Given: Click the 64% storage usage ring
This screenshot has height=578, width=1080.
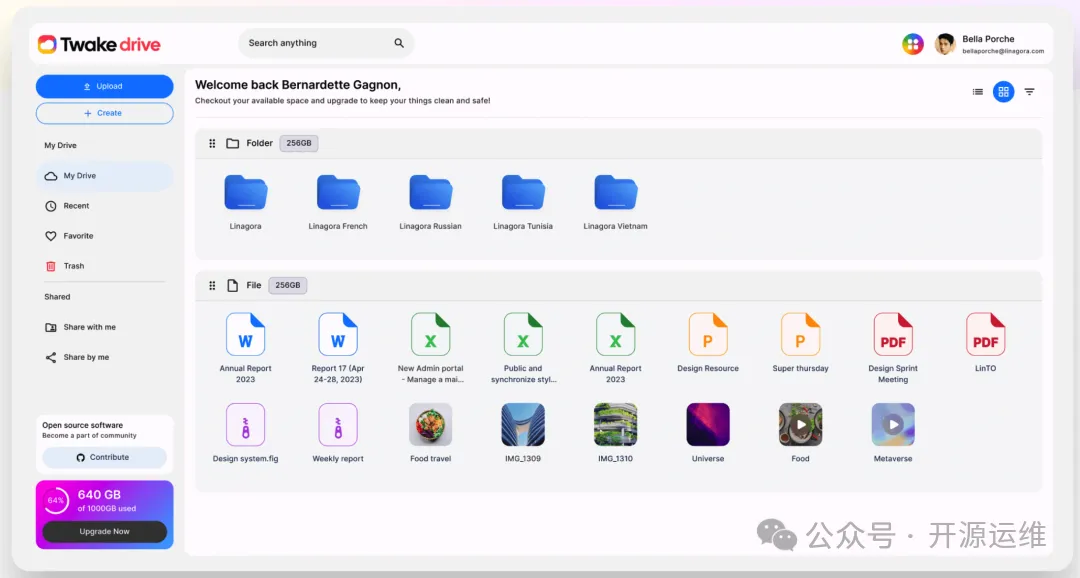Looking at the screenshot, I should click(x=56, y=500).
